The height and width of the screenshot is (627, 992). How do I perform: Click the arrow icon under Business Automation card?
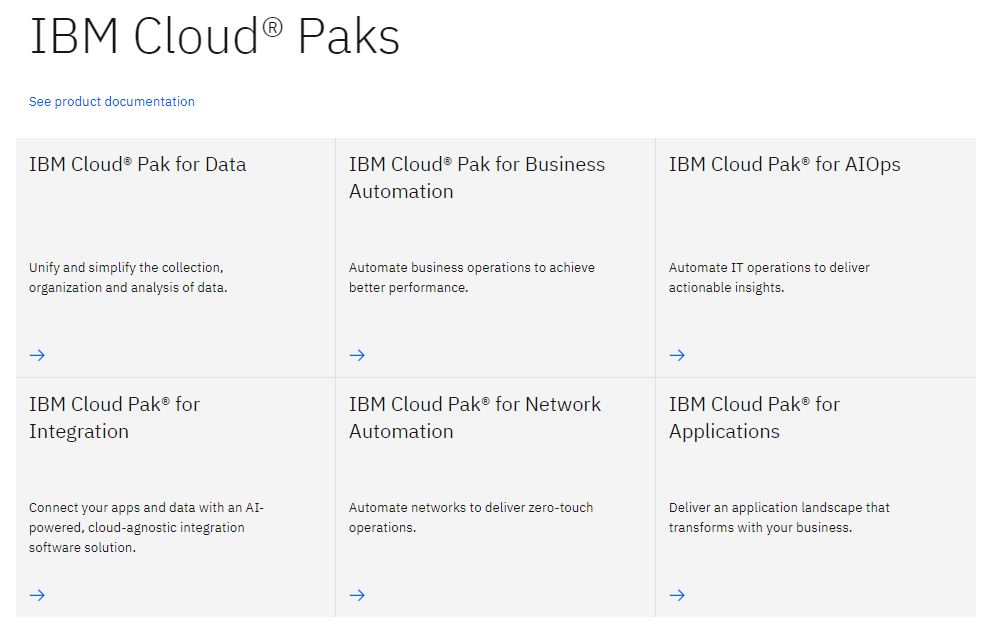click(x=357, y=355)
